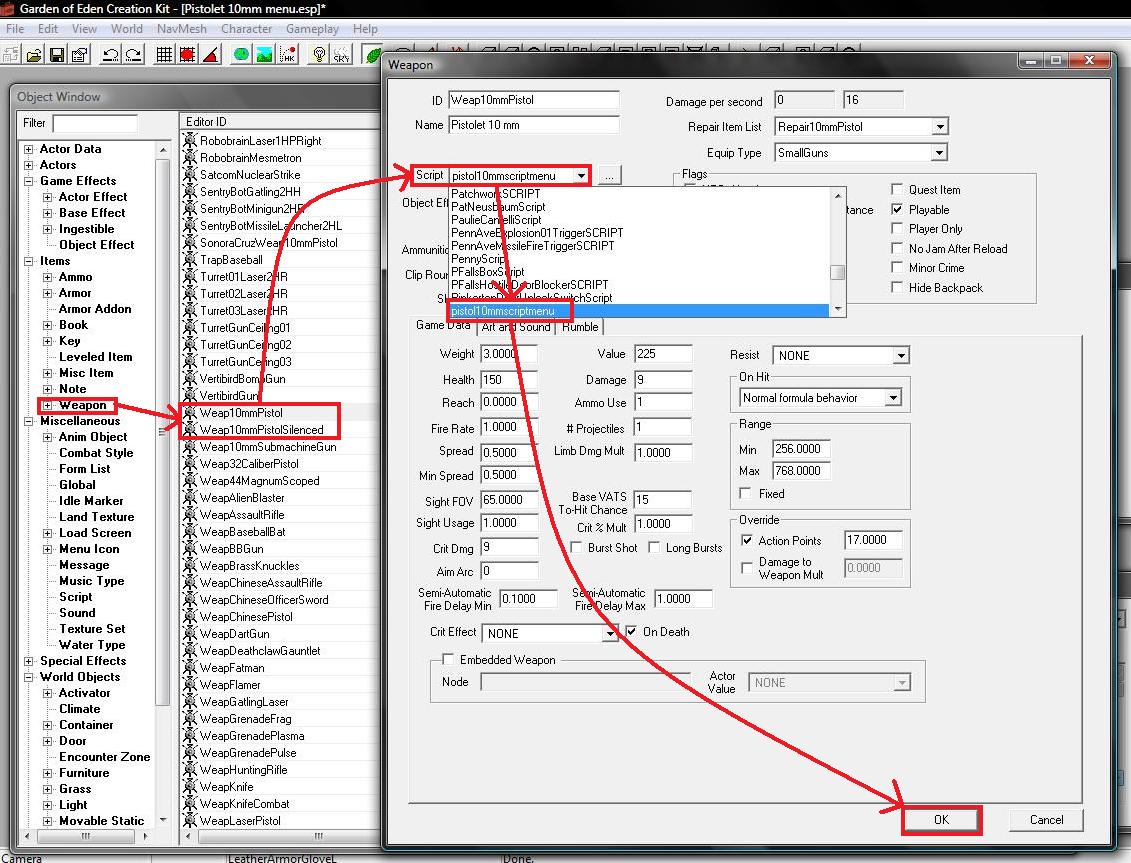Click OK to confirm the weapon
Screen dimensions: 1131x863
tap(941, 820)
